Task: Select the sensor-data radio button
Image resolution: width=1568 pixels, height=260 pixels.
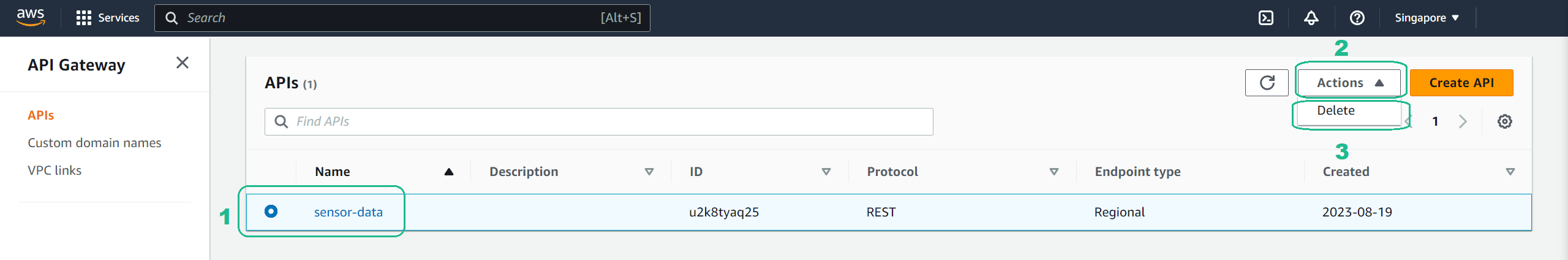Action: (x=271, y=212)
